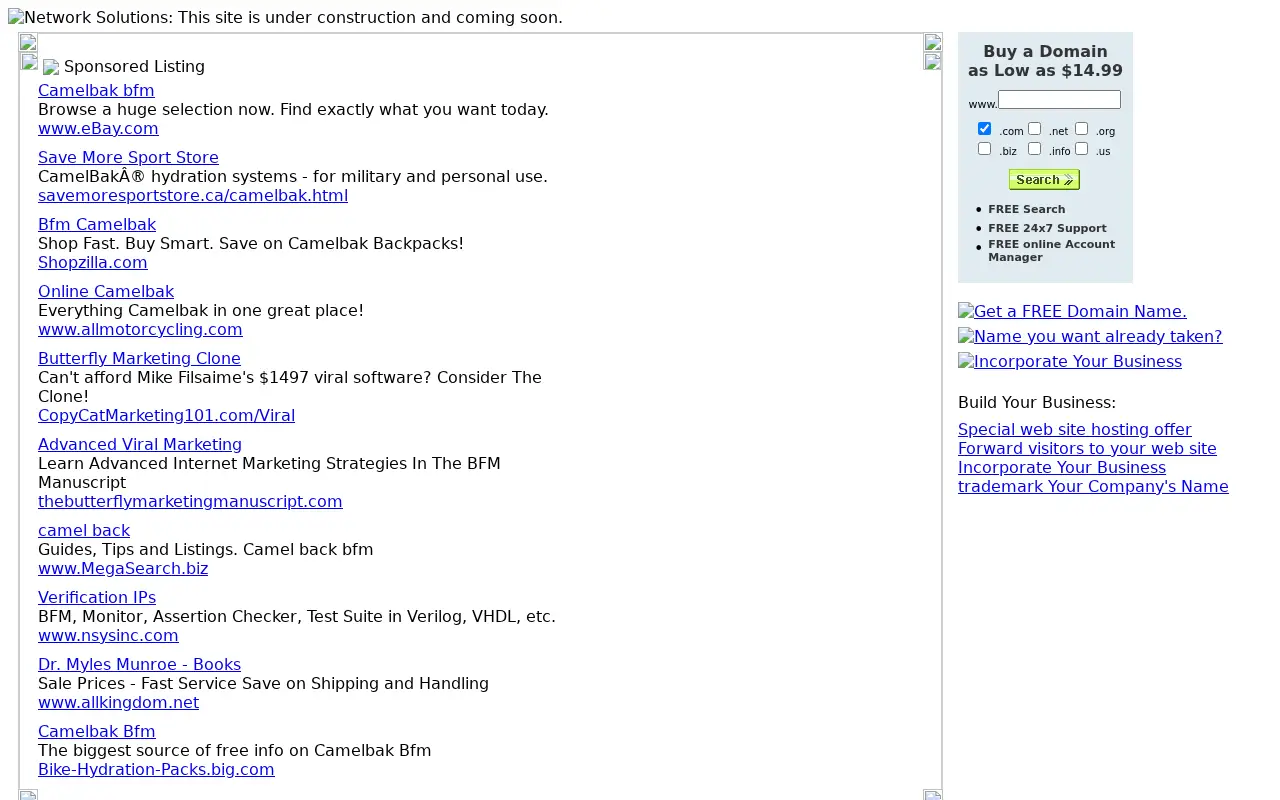Visit thebutterflymarketingmanuscript.com

tap(190, 502)
